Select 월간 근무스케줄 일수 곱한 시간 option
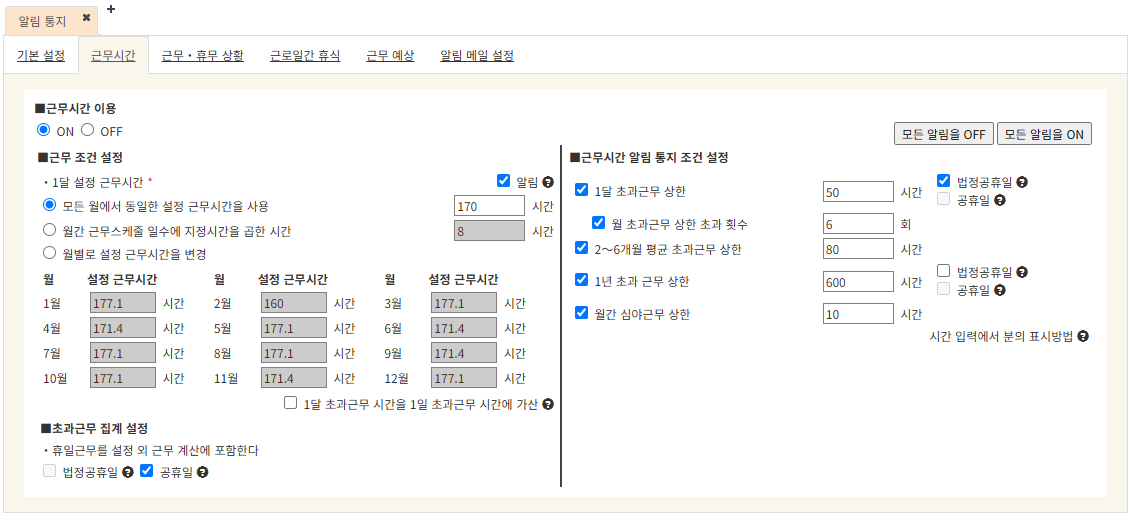Image resolution: width=1133 pixels, height=514 pixels. (x=49, y=230)
